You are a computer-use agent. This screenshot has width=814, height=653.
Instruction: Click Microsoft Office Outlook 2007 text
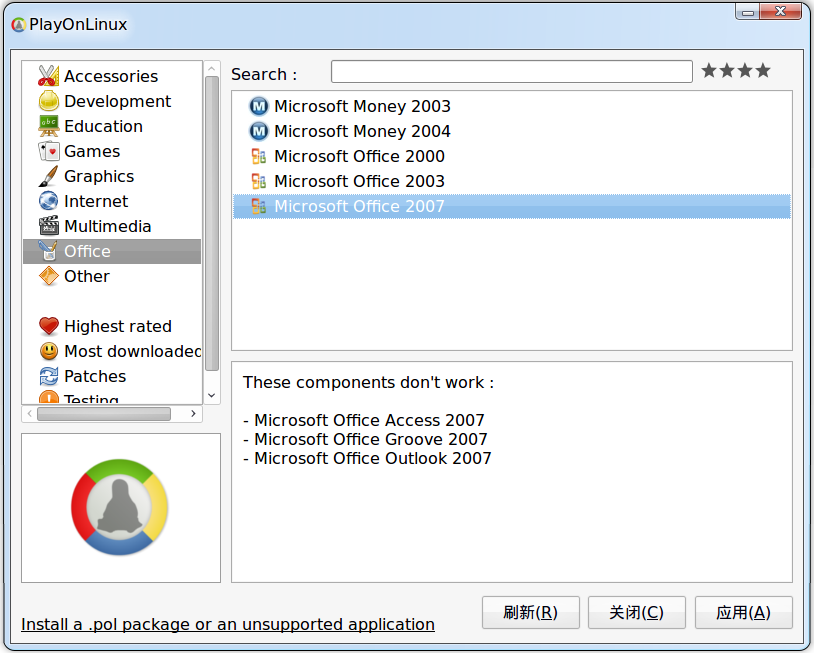(x=373, y=458)
